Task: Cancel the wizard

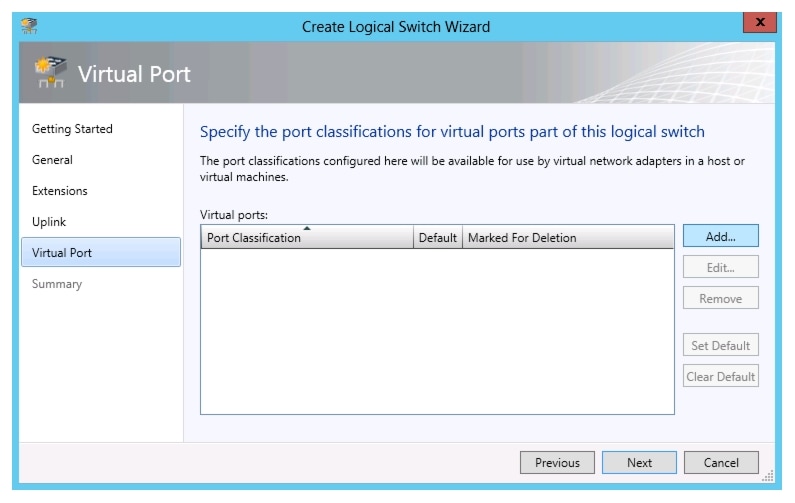Action: point(721,462)
